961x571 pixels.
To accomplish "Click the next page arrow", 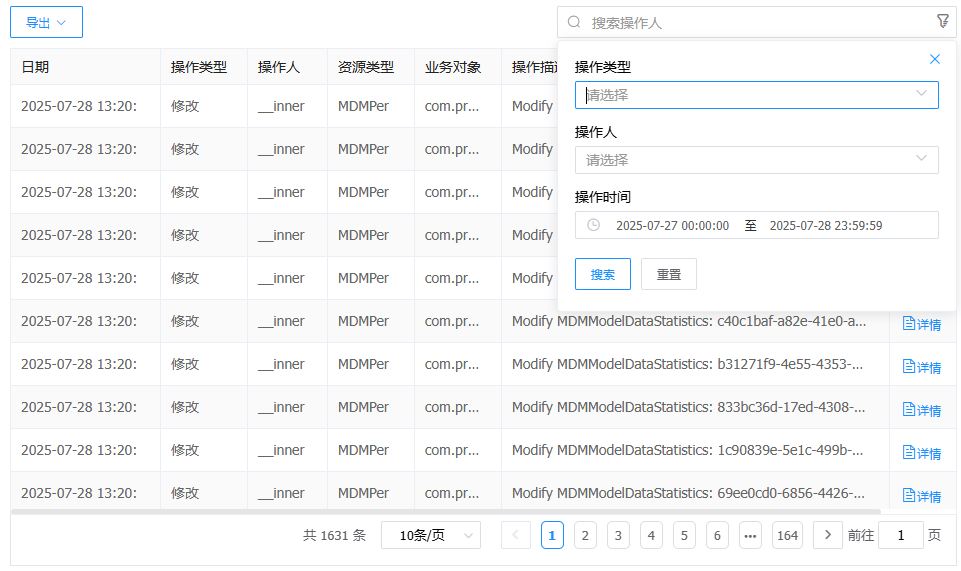I will click(x=827, y=535).
